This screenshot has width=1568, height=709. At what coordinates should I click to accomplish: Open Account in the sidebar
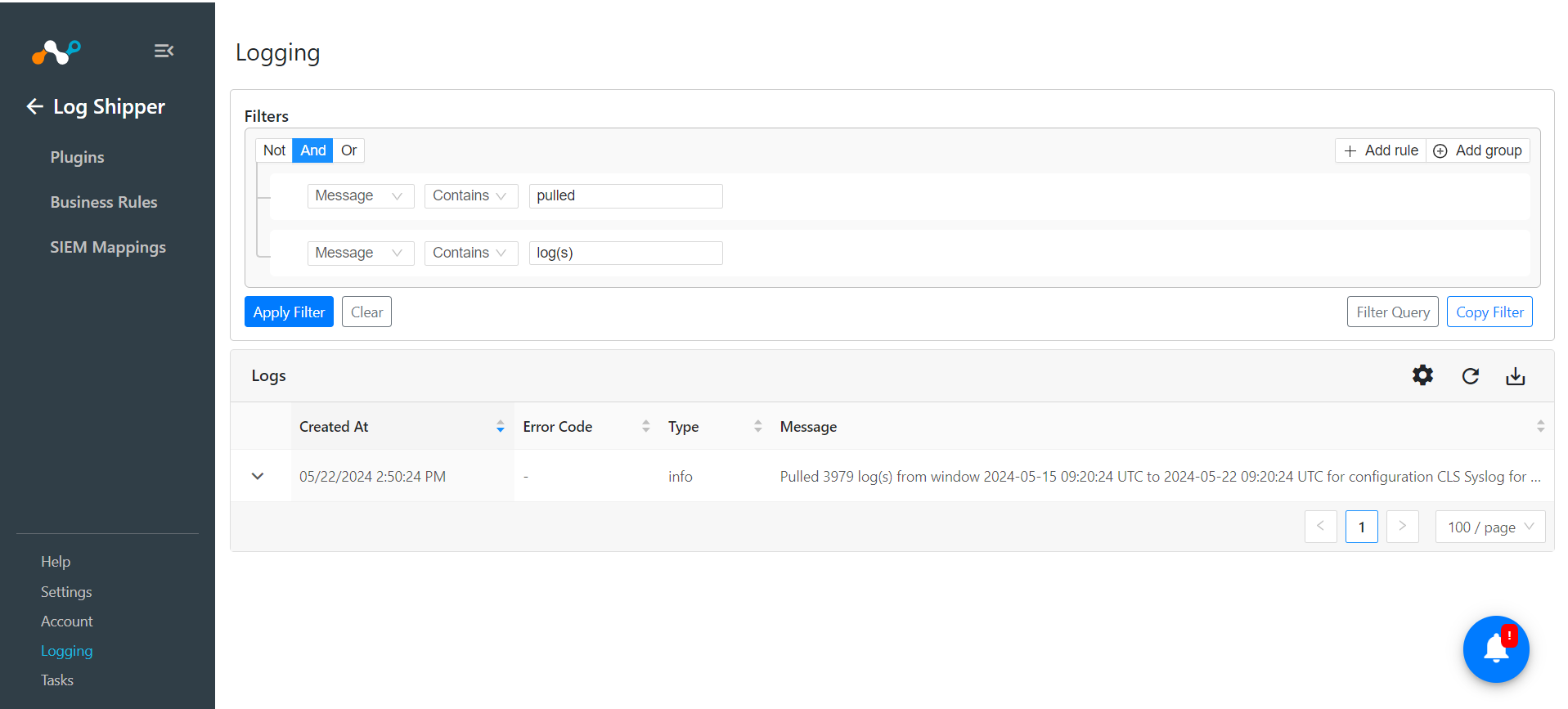67,621
